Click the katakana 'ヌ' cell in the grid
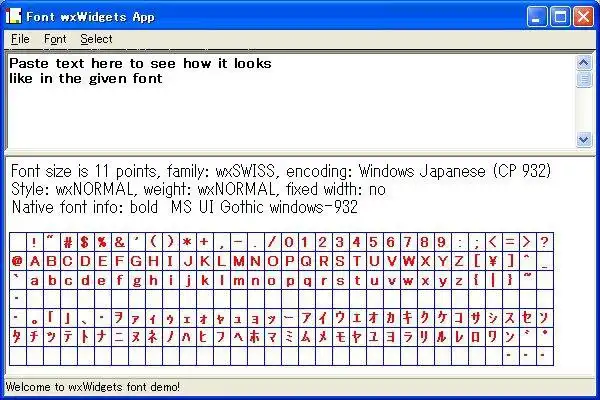 (137, 337)
